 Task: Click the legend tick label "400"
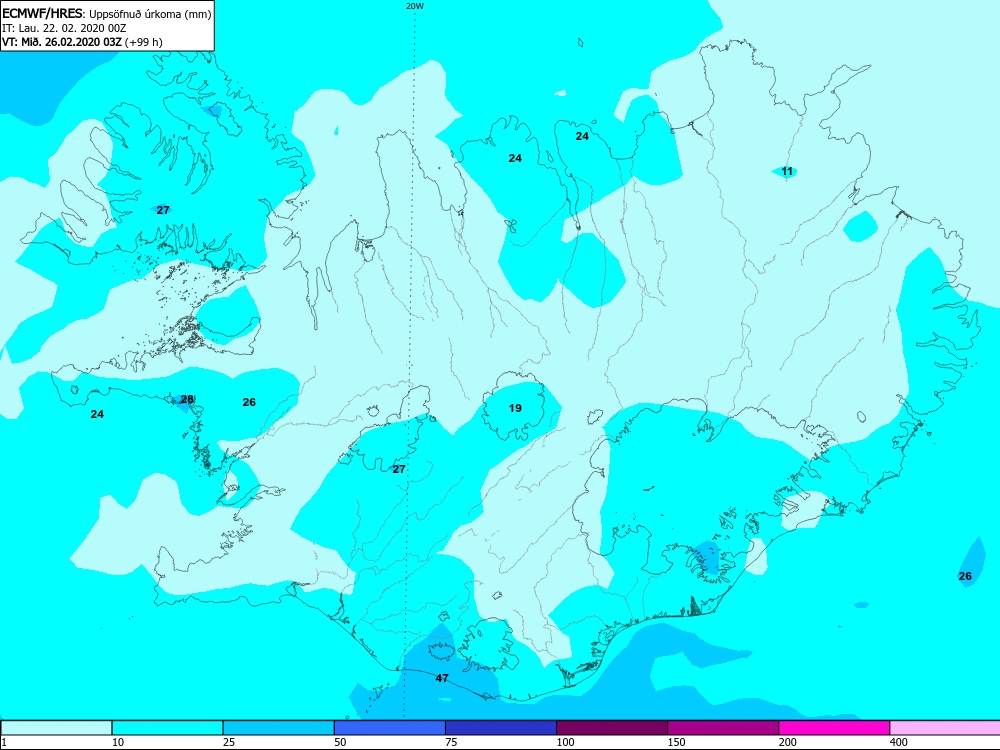[x=899, y=742]
